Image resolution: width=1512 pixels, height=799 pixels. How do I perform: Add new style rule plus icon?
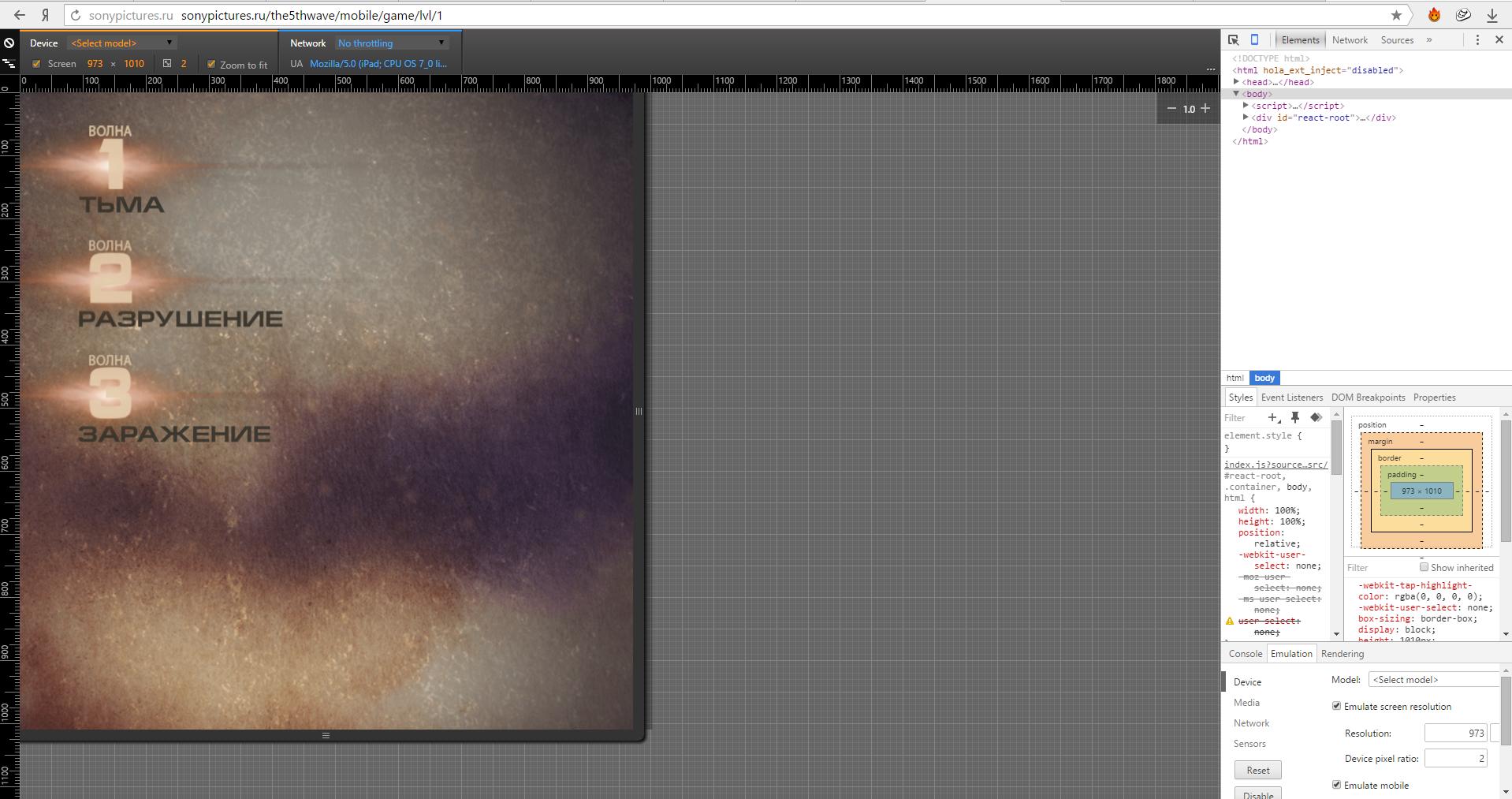click(x=1273, y=417)
